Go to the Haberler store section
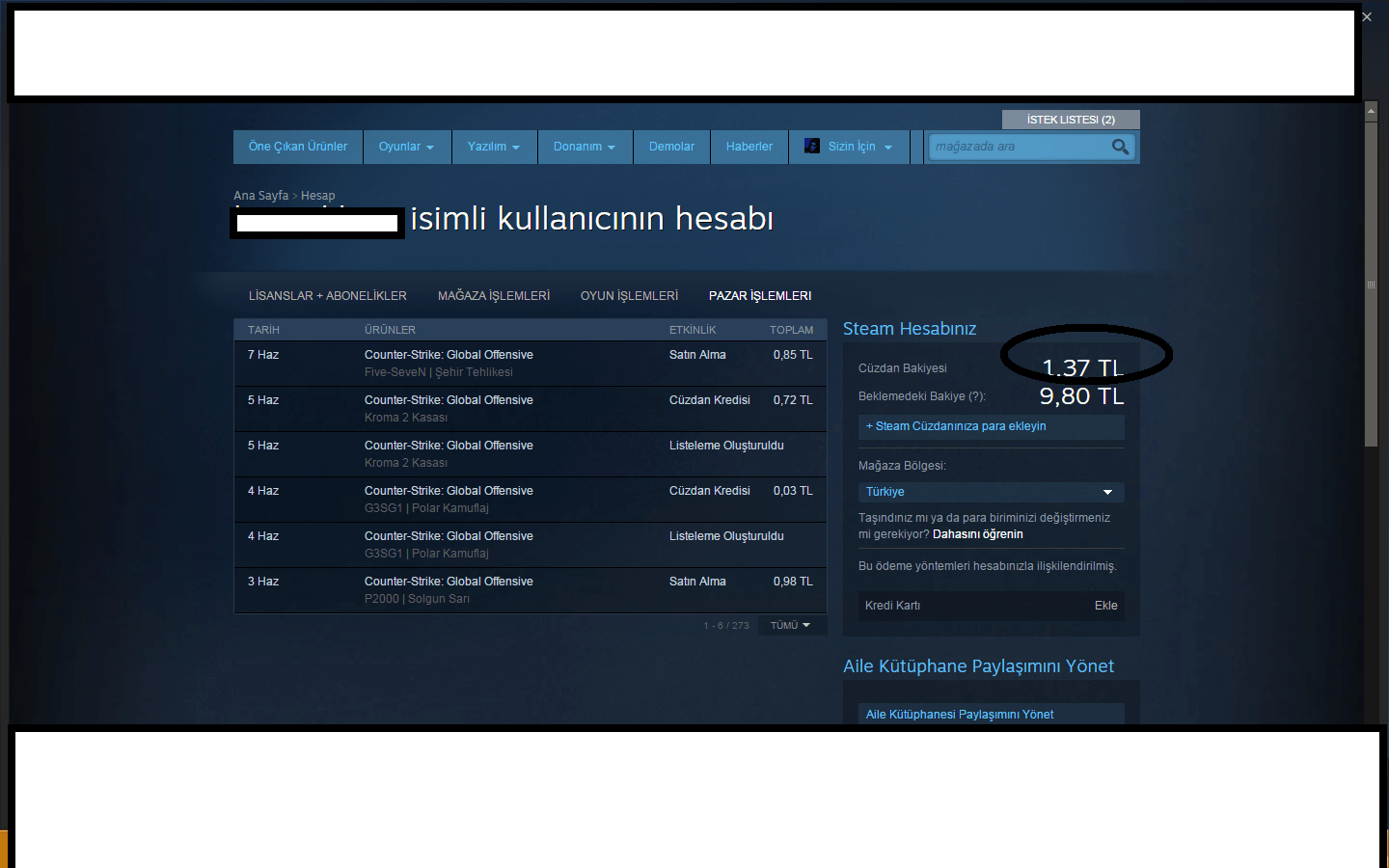The height and width of the screenshot is (868, 1389). pyautogui.click(x=749, y=147)
